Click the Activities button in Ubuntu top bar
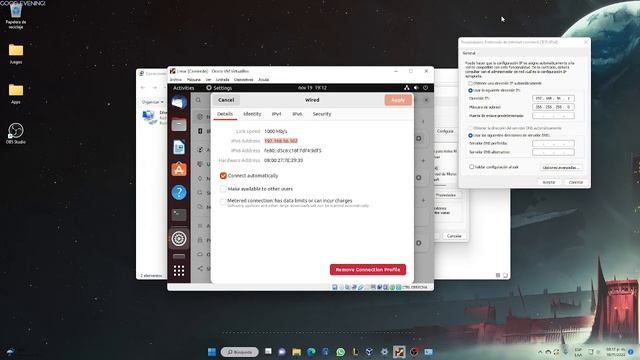 pyautogui.click(x=184, y=88)
